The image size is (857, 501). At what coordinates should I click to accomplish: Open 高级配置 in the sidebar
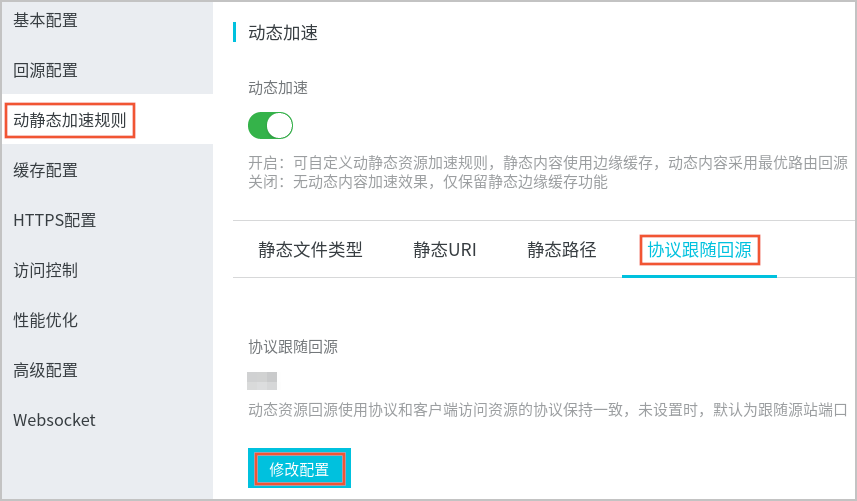click(45, 370)
